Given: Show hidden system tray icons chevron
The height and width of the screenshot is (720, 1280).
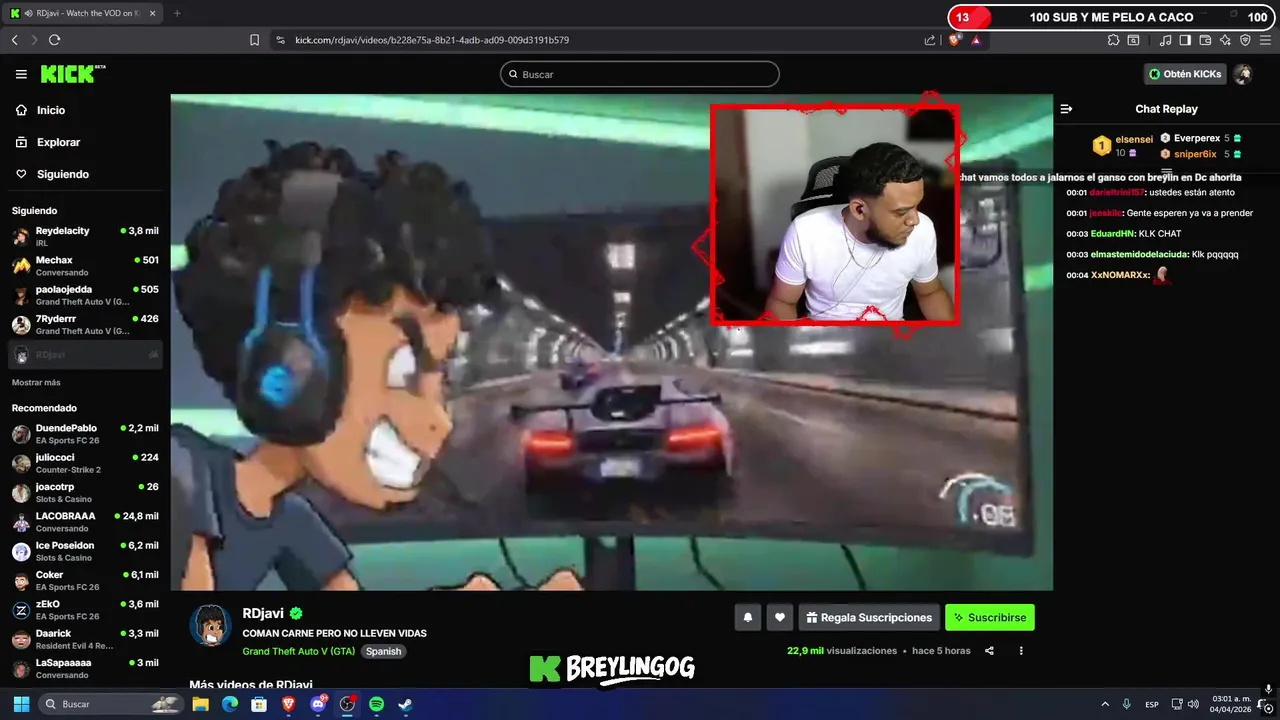Looking at the screenshot, I should (1105, 704).
